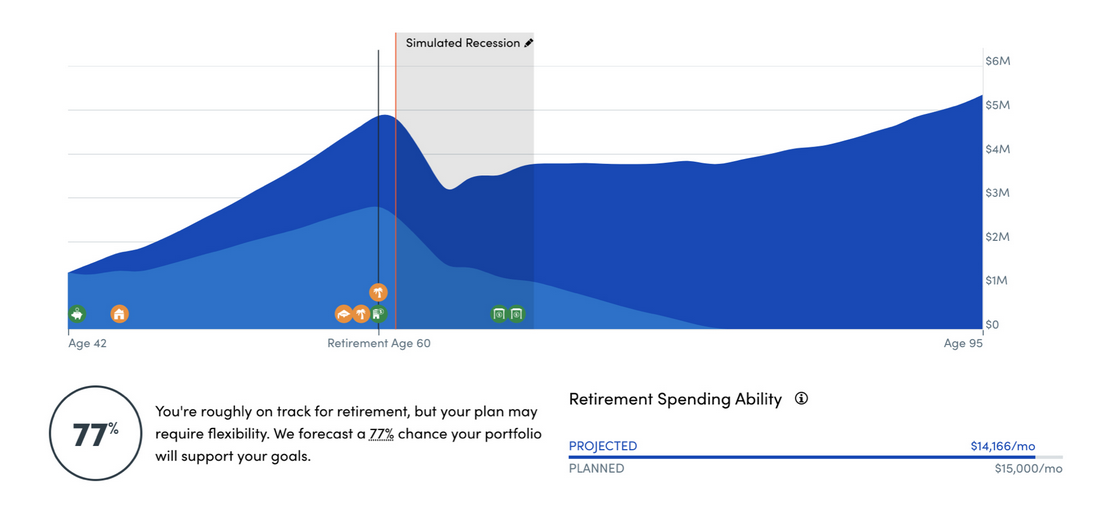Select the orange house goal icon
Image resolution: width=1117 pixels, height=514 pixels.
click(x=120, y=313)
